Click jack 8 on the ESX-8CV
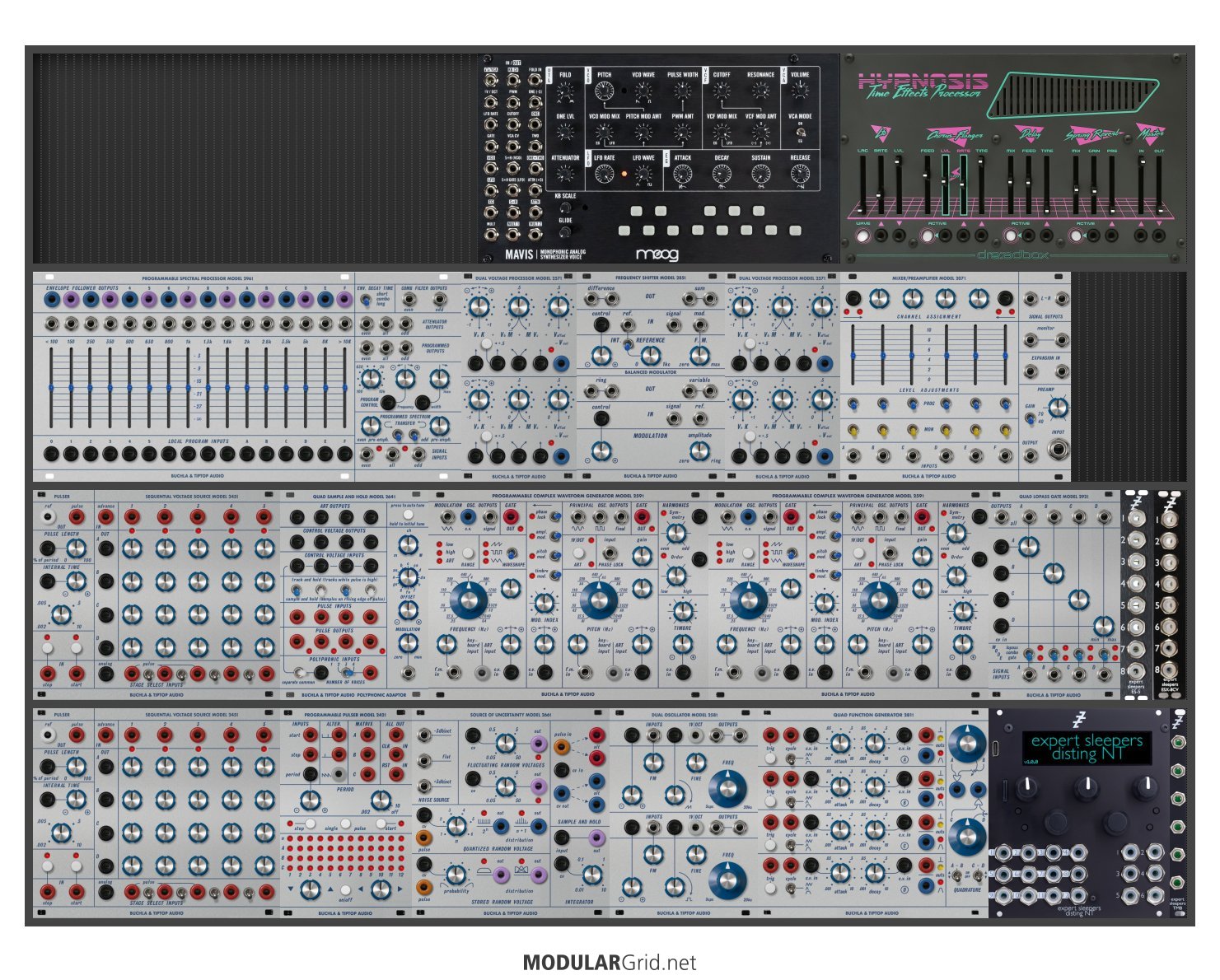This screenshot has height=980, width=1220. click(1169, 670)
